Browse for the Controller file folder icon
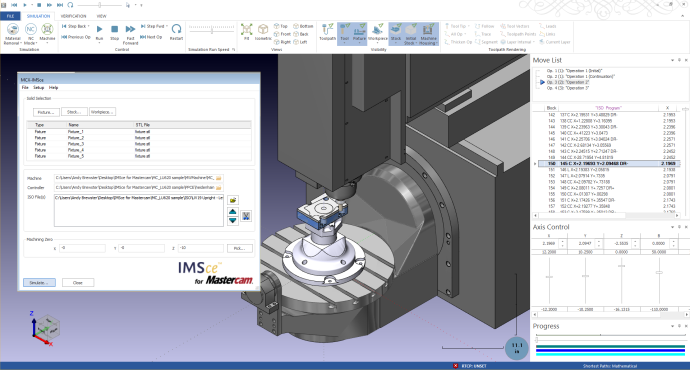This screenshot has width=691, height=371. click(x=219, y=188)
